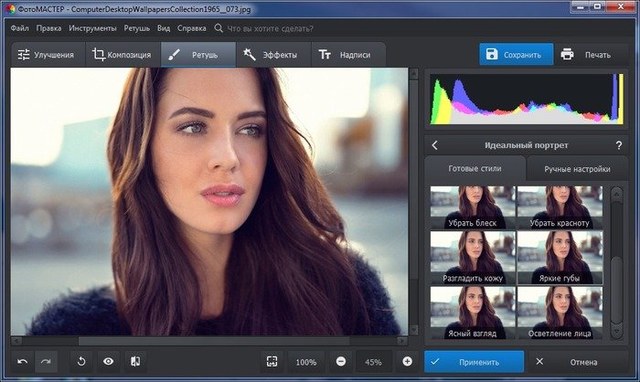Open the Инструменты menu
The height and width of the screenshot is (382, 640).
click(x=92, y=28)
